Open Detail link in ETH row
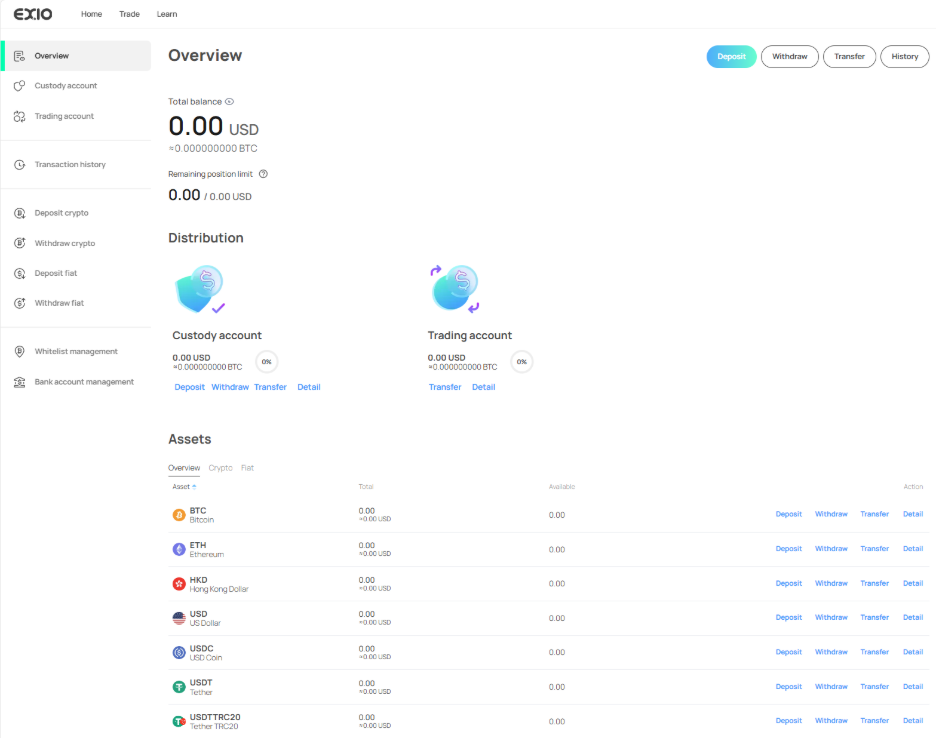This screenshot has height=738, width=936. 912,549
